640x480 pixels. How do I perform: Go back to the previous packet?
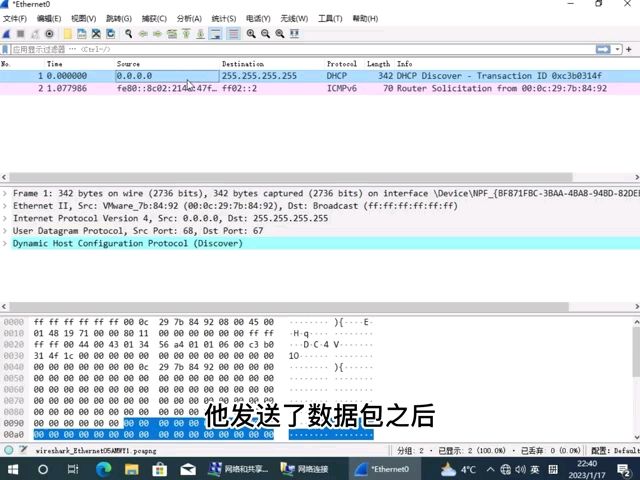pos(143,34)
